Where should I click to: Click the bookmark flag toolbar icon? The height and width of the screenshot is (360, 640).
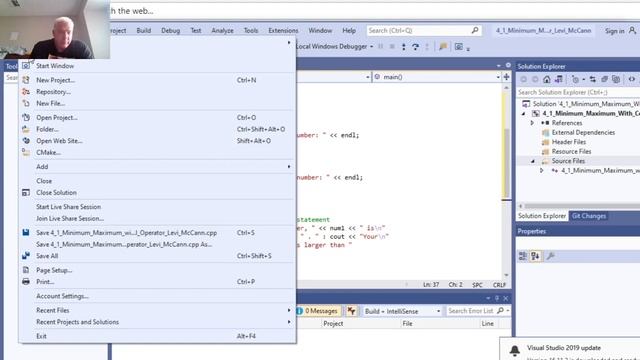pyautogui.click(x=443, y=47)
